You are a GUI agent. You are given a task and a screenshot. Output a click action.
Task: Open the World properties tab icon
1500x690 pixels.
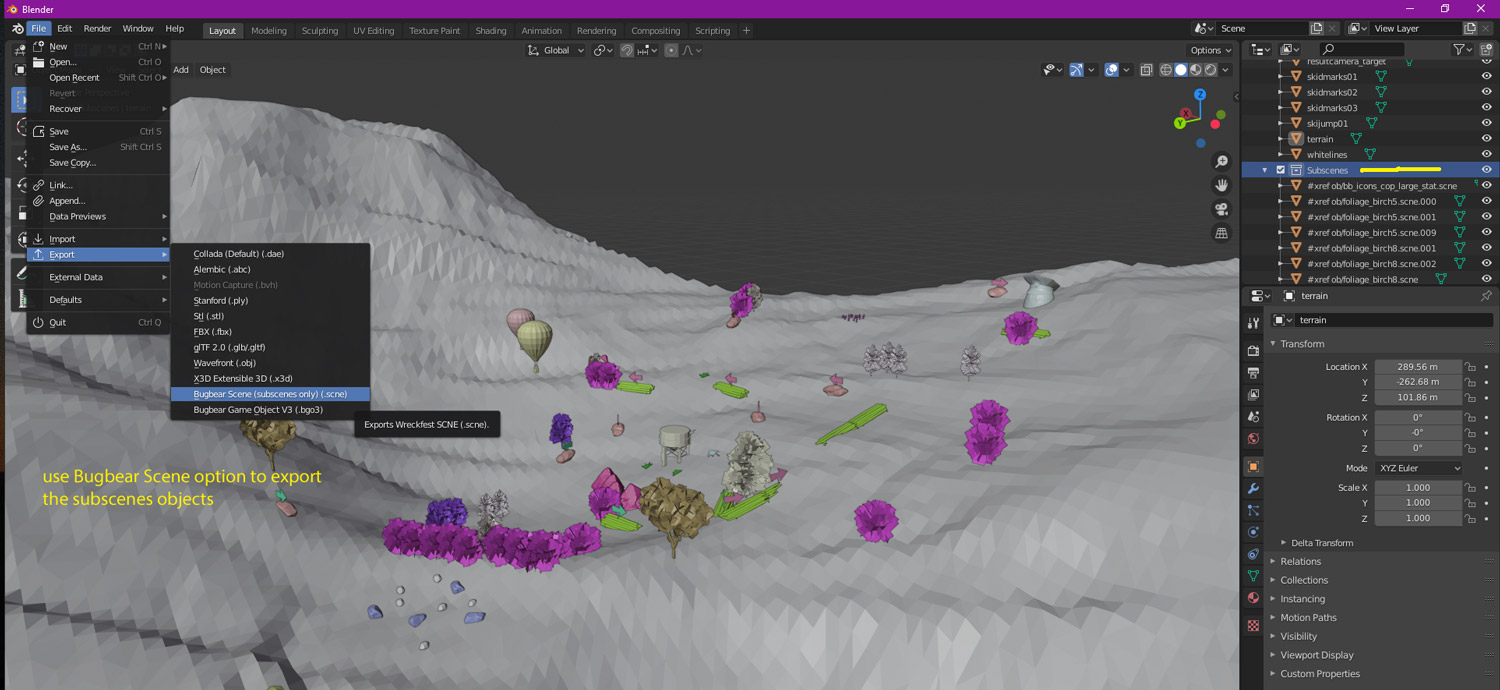click(x=1253, y=438)
